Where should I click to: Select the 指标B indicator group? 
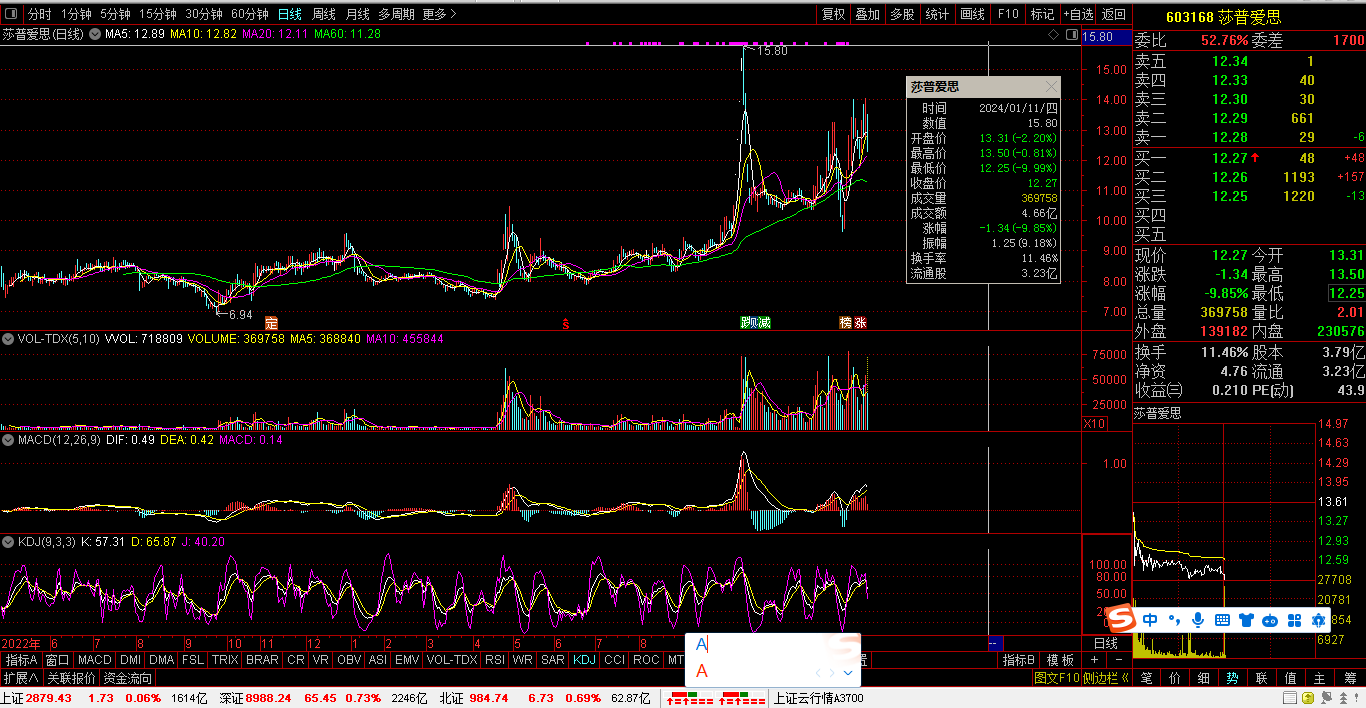pos(1019,660)
